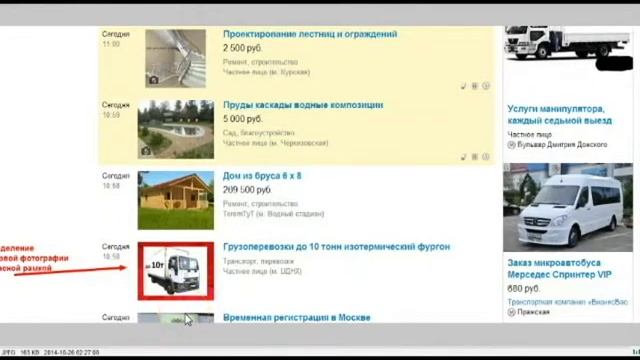
Task: Click the checkmark-like icon in the Проектирование лестниц row
Action: tap(463, 86)
